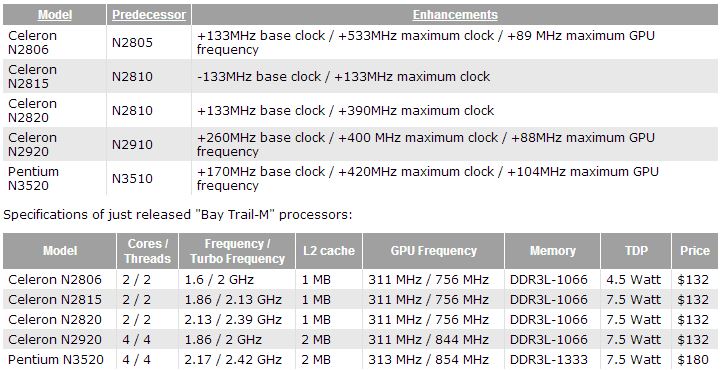Click the Memory column header
This screenshot has height=370, width=721.
pos(552,251)
